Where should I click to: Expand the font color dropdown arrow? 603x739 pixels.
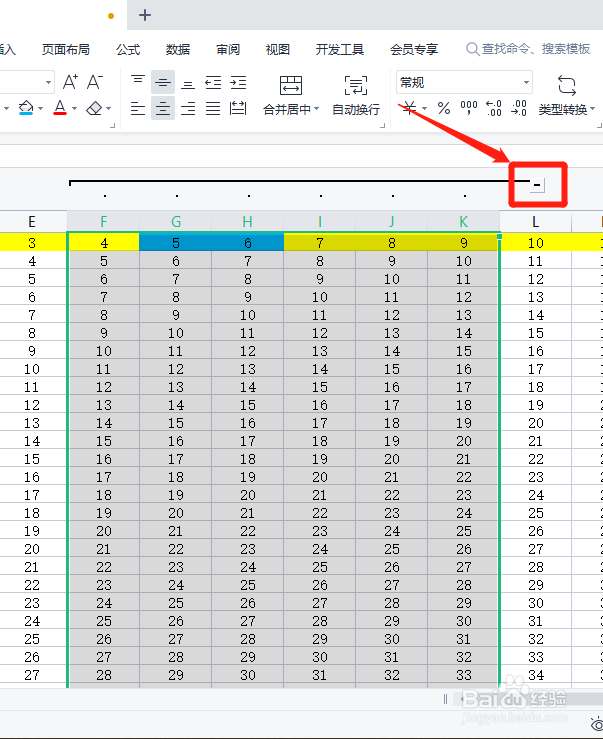coord(74,108)
